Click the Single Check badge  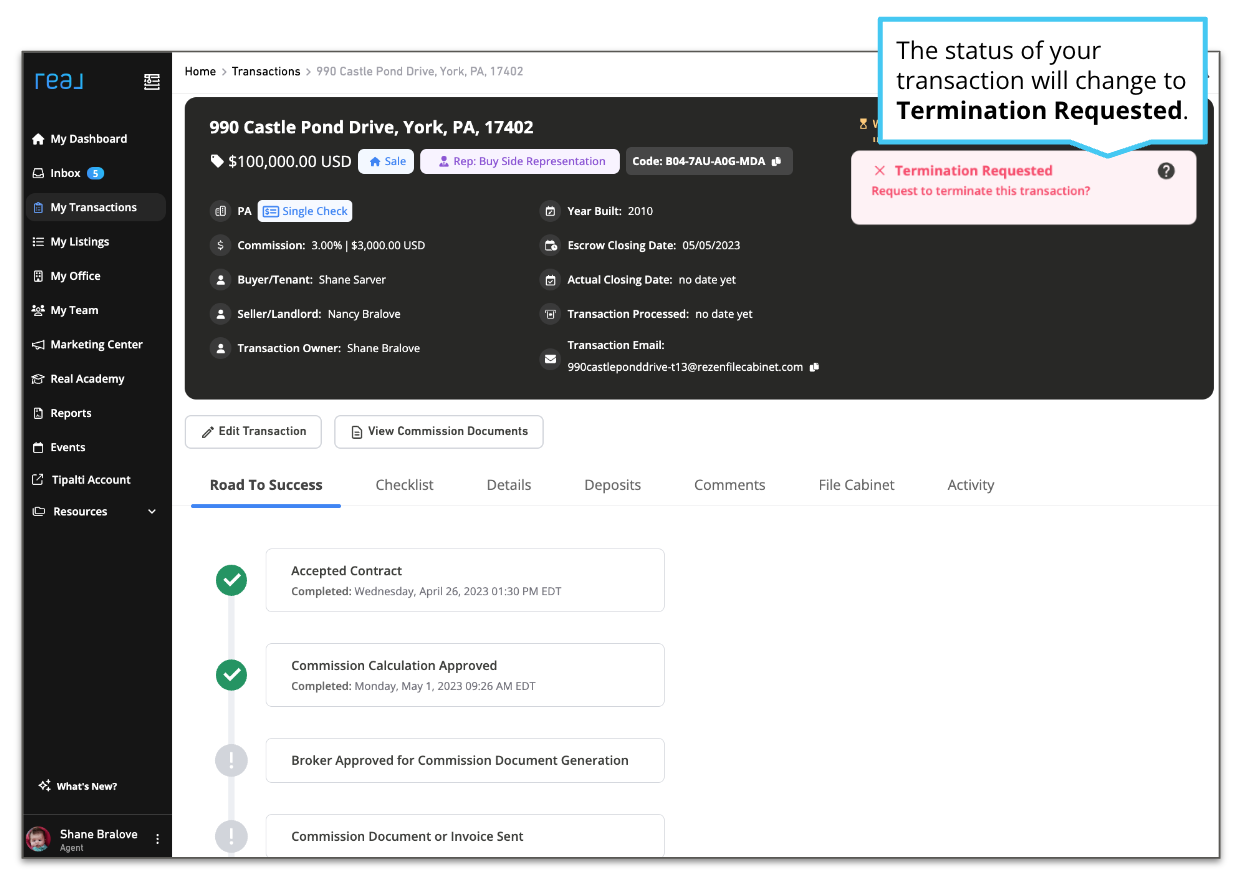click(305, 211)
